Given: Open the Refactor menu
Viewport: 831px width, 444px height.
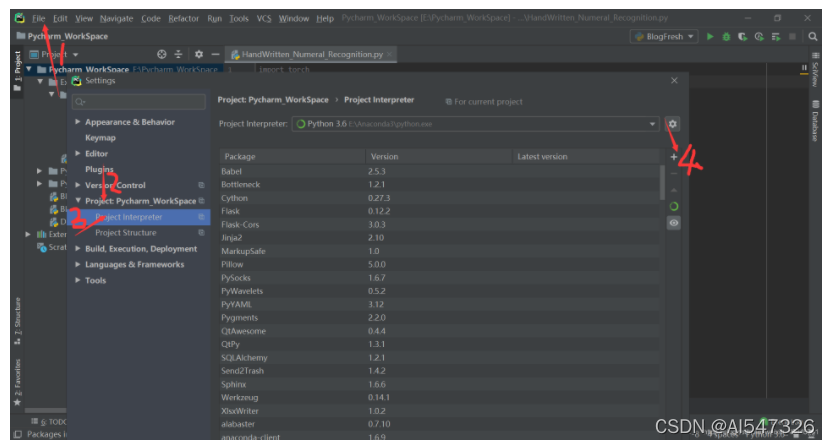Looking at the screenshot, I should (x=183, y=19).
